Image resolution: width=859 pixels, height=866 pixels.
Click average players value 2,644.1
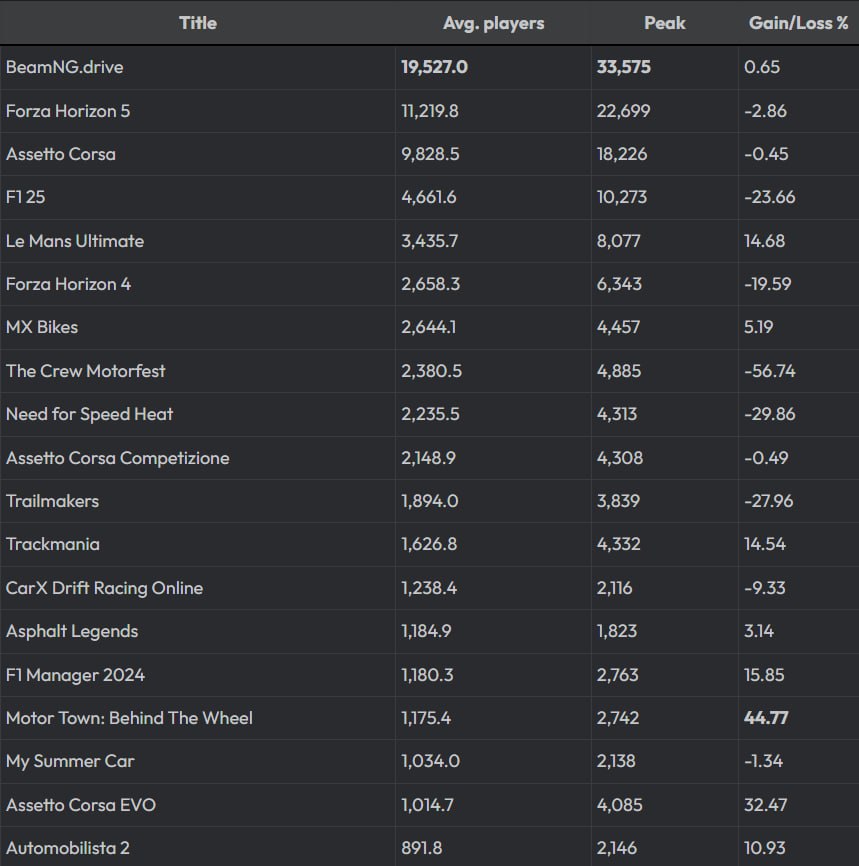[429, 327]
